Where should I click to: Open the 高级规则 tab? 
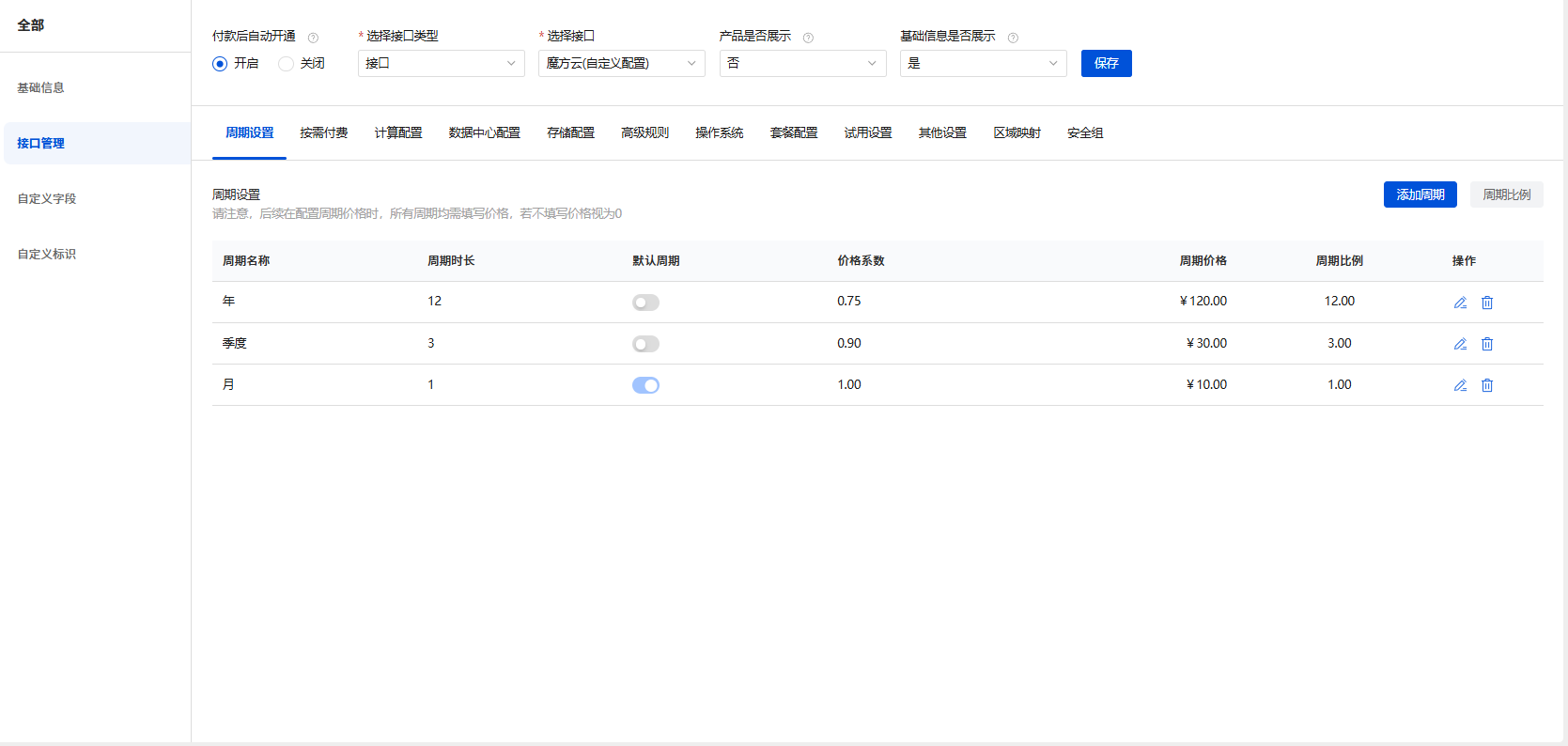coord(645,132)
